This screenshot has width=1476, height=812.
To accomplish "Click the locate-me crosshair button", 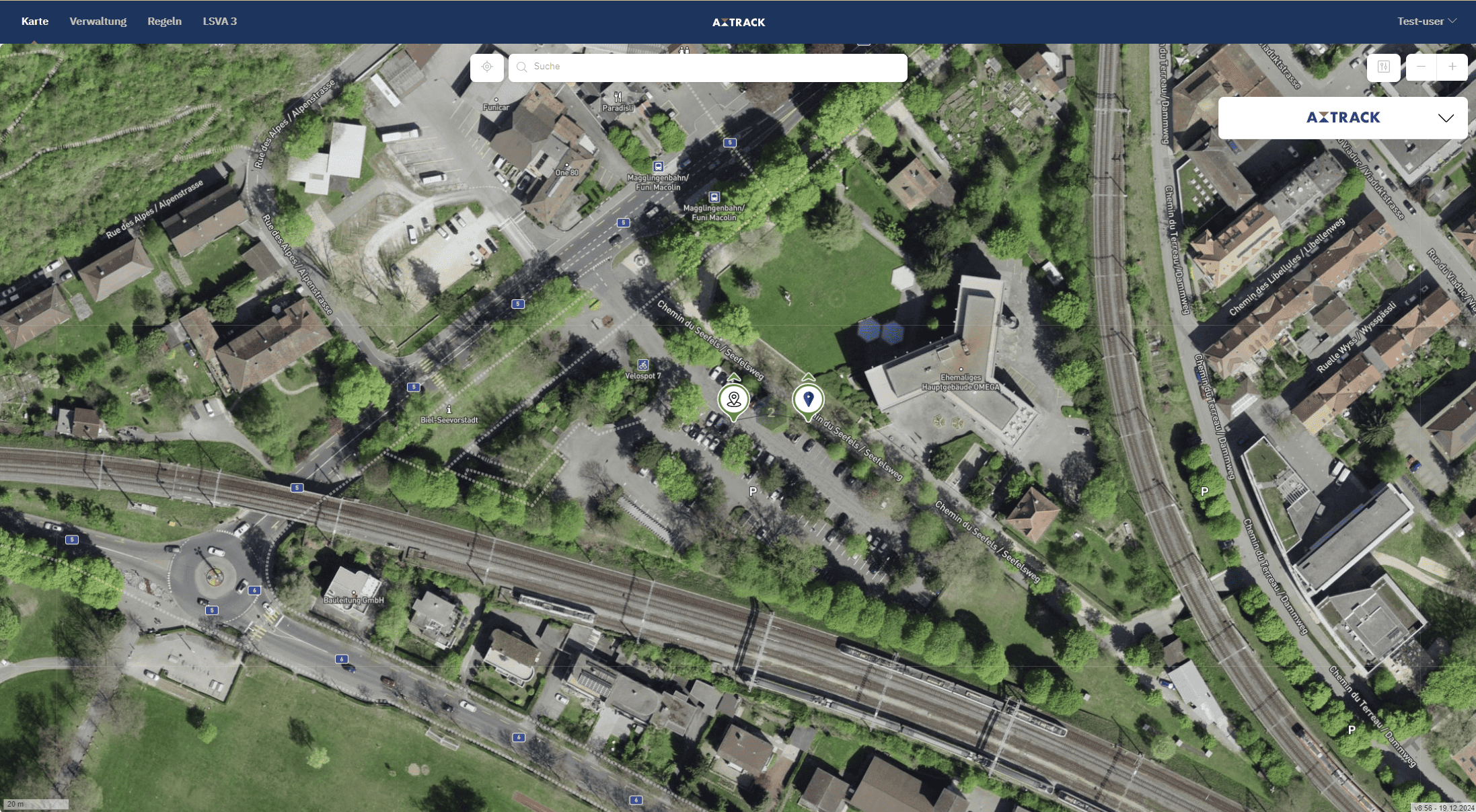I will pos(487,67).
